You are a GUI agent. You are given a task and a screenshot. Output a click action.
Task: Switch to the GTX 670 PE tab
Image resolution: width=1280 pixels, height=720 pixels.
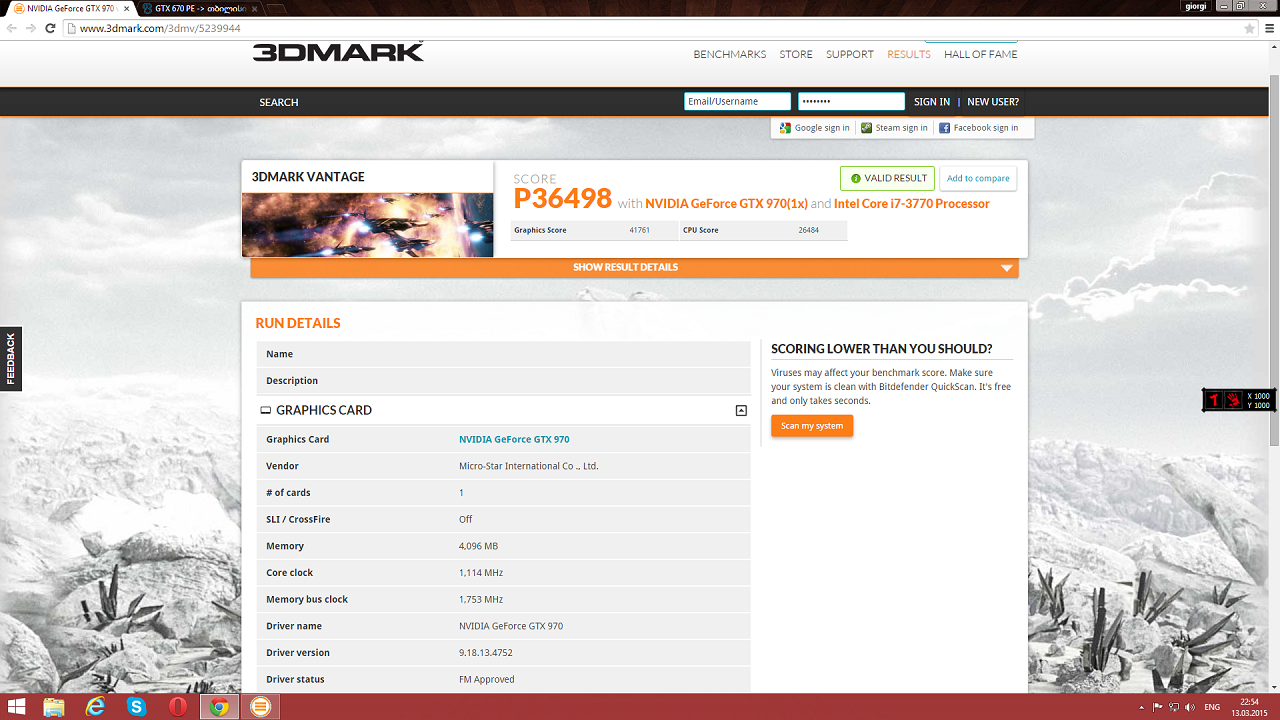200,8
